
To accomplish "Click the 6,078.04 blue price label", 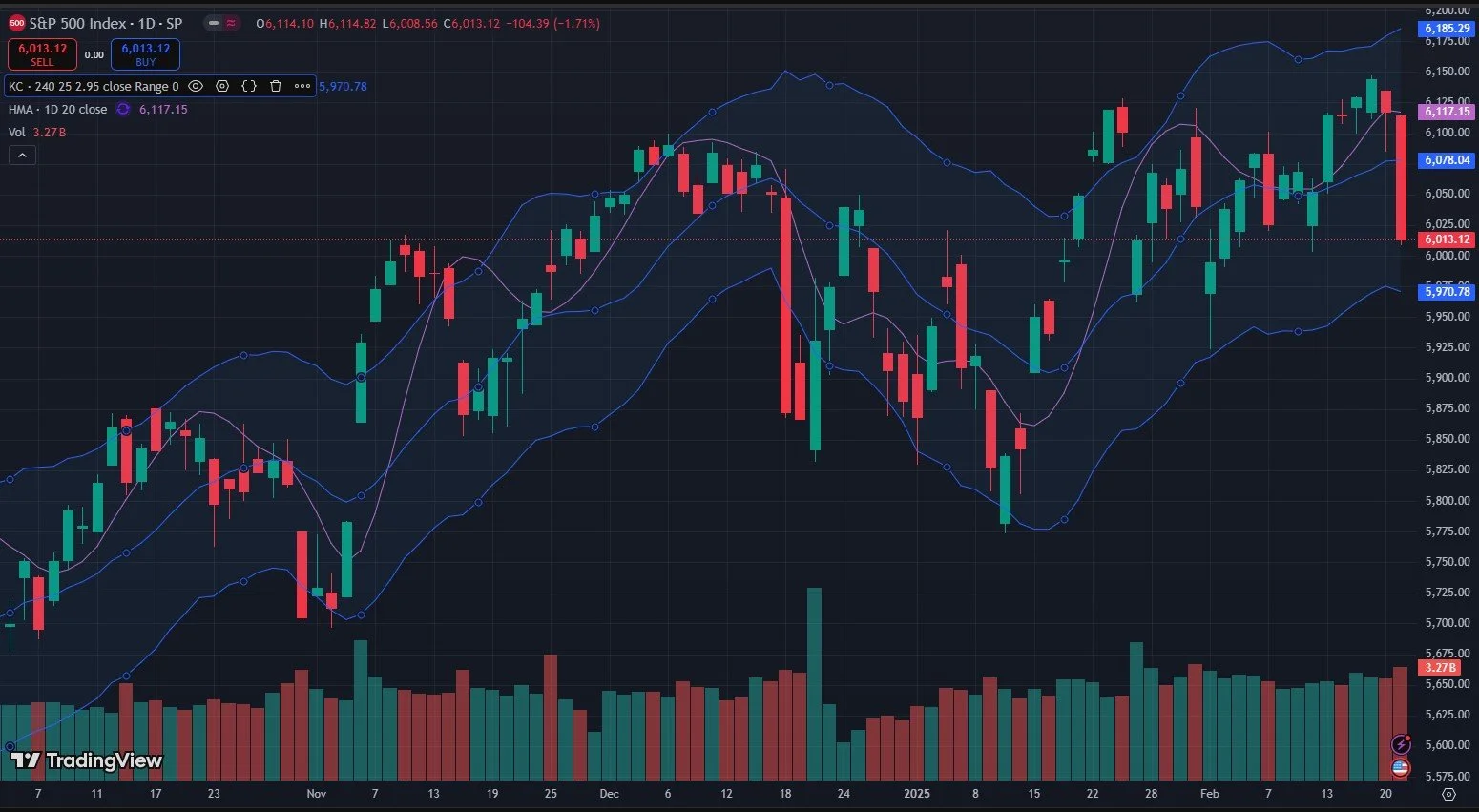I will pos(1448,160).
